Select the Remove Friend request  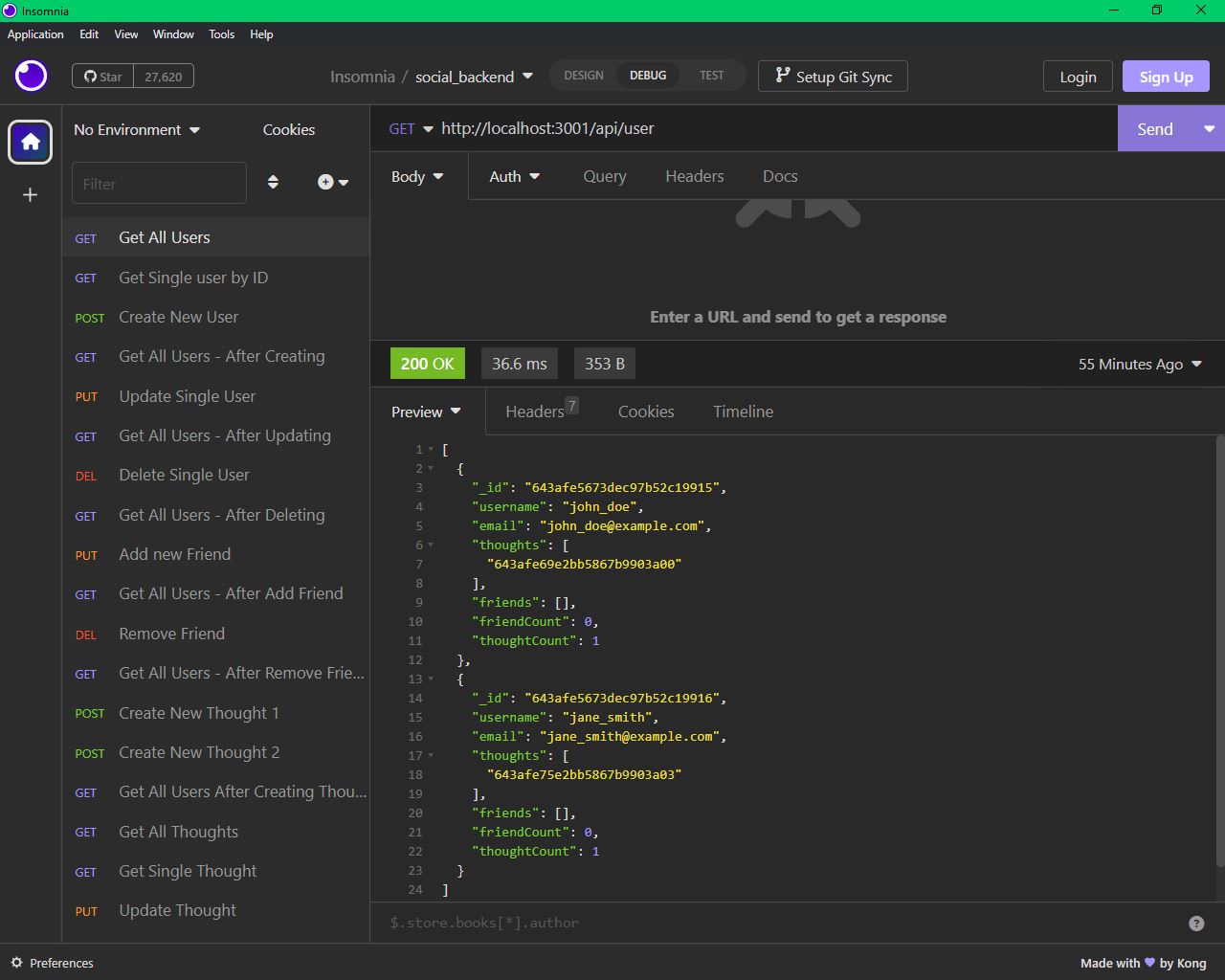pyautogui.click(x=216, y=634)
